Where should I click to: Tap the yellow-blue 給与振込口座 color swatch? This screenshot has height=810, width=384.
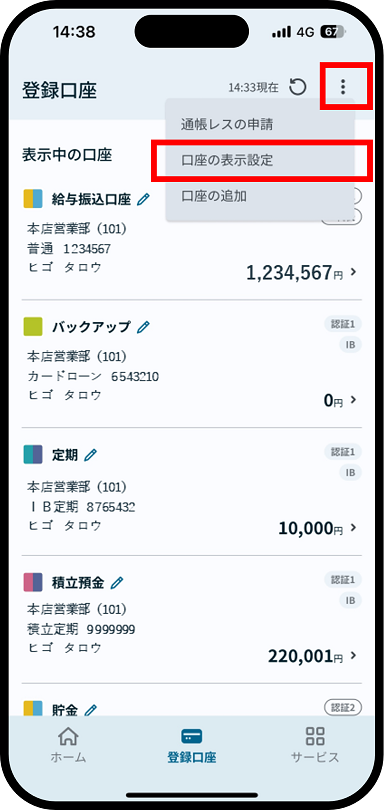click(x=33, y=199)
